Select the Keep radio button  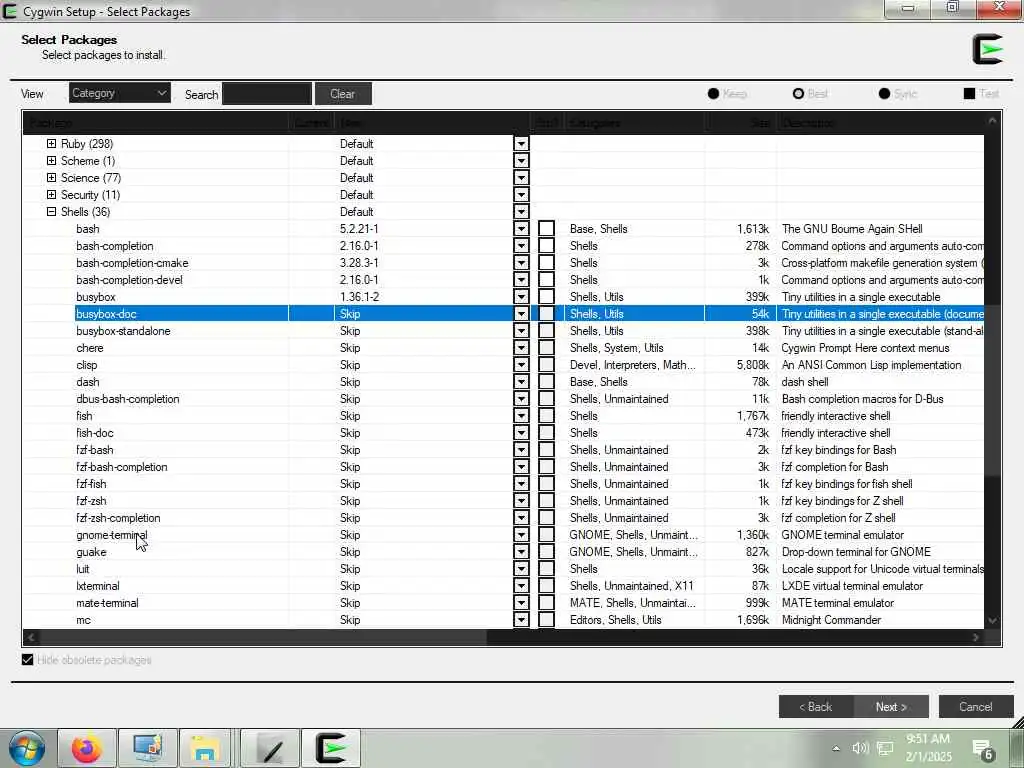[713, 94]
